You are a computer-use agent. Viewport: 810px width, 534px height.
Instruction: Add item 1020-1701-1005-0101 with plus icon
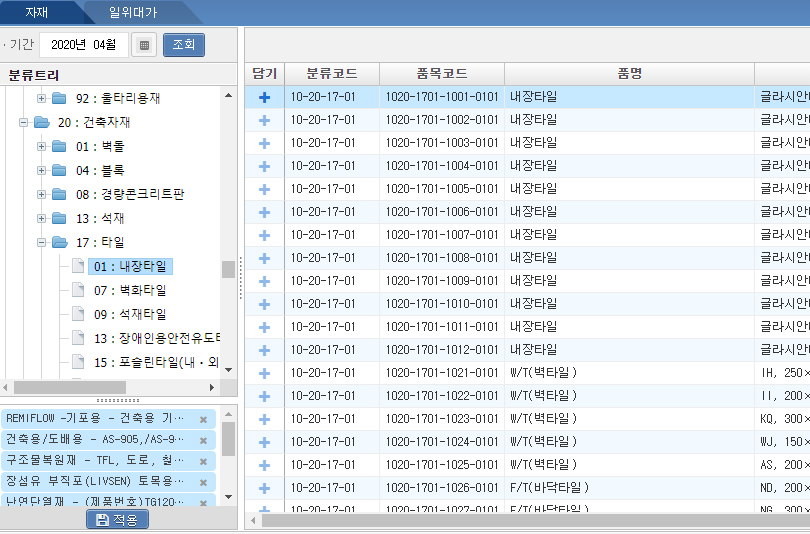[x=264, y=189]
